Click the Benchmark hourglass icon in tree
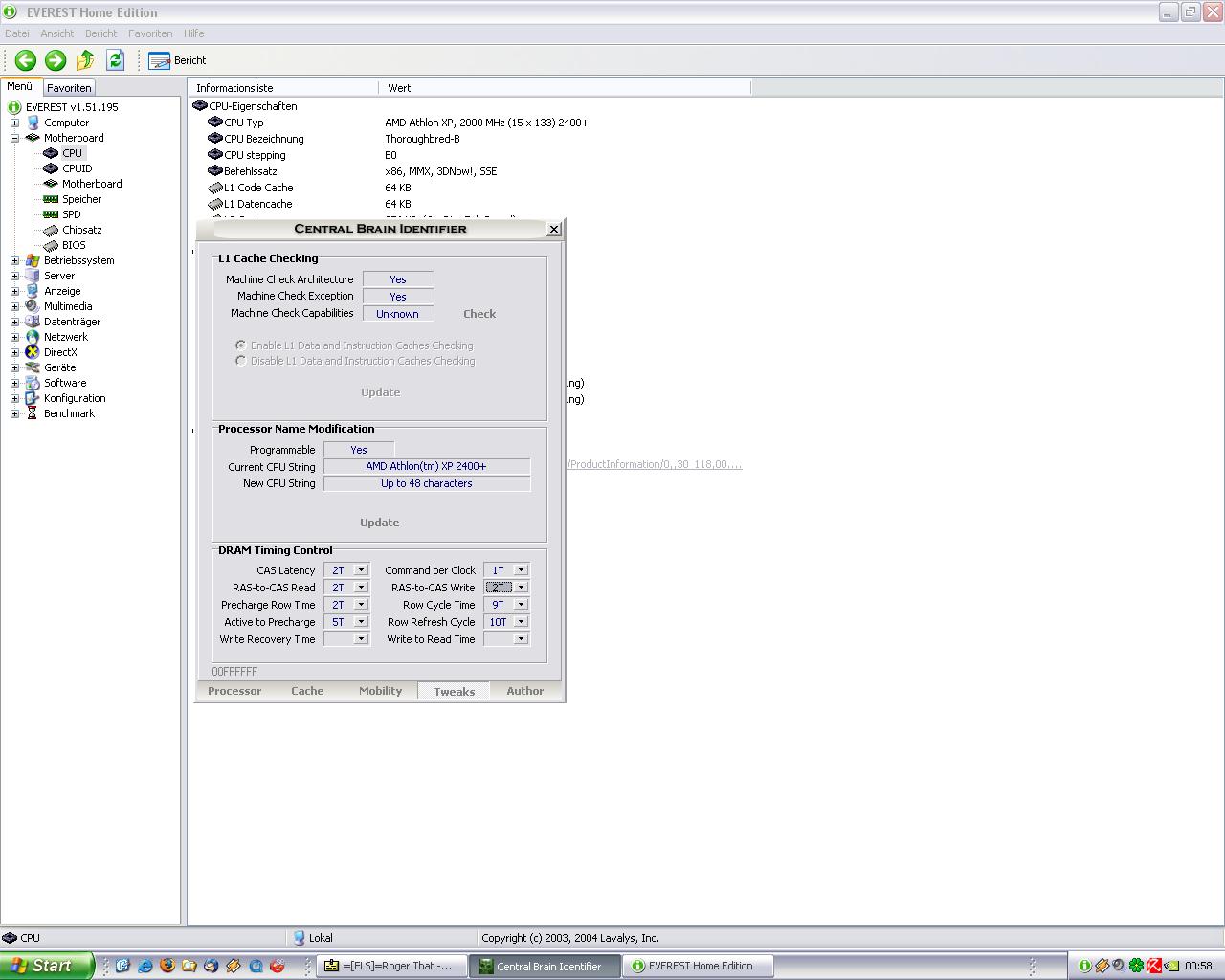 33,413
